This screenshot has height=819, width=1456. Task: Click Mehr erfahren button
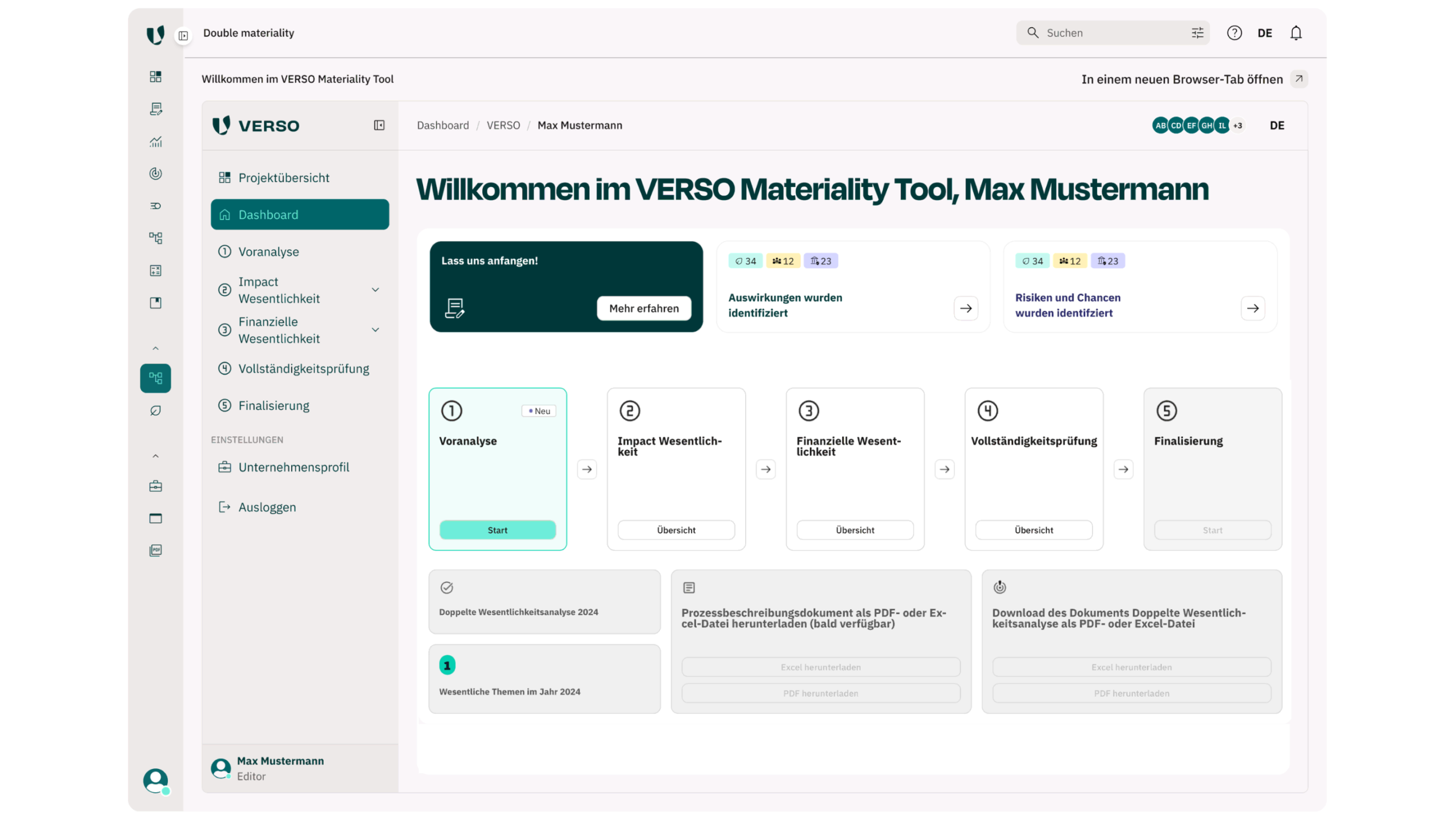644,308
